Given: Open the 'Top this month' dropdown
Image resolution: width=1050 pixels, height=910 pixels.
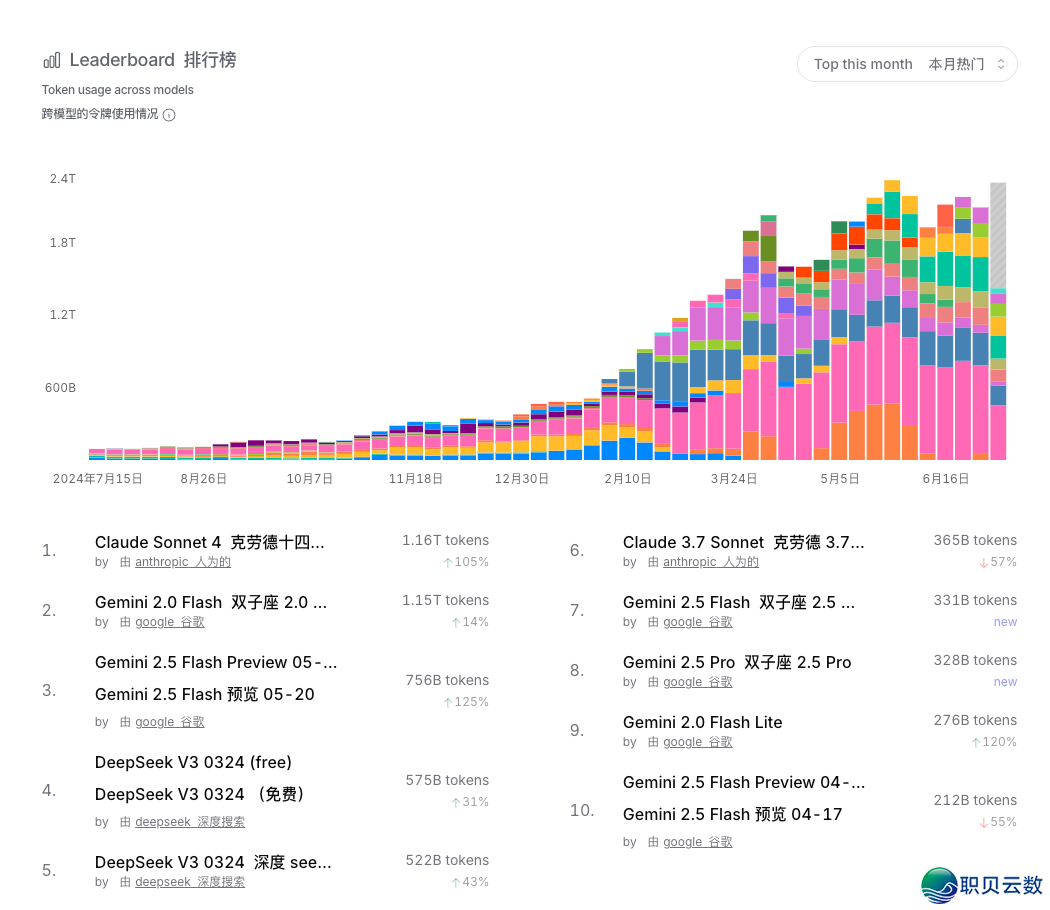Looking at the screenshot, I should (907, 64).
